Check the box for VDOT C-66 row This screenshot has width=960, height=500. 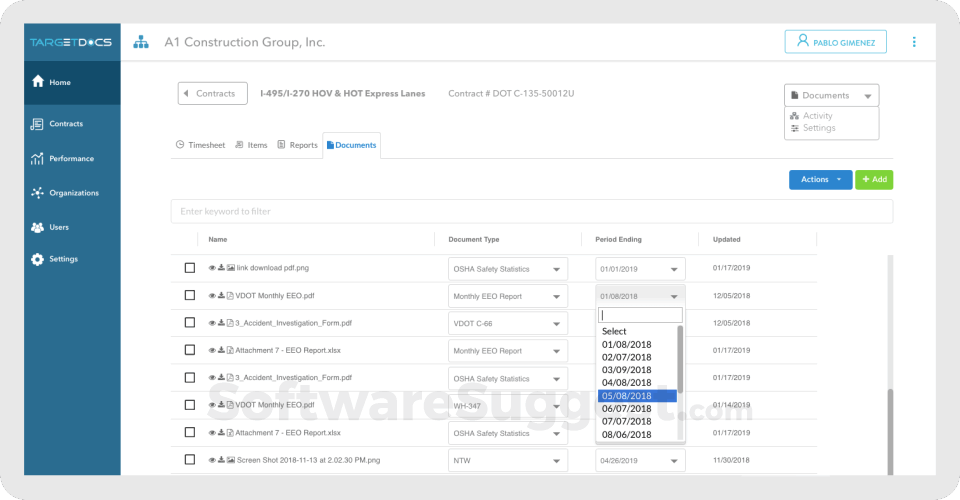click(190, 323)
